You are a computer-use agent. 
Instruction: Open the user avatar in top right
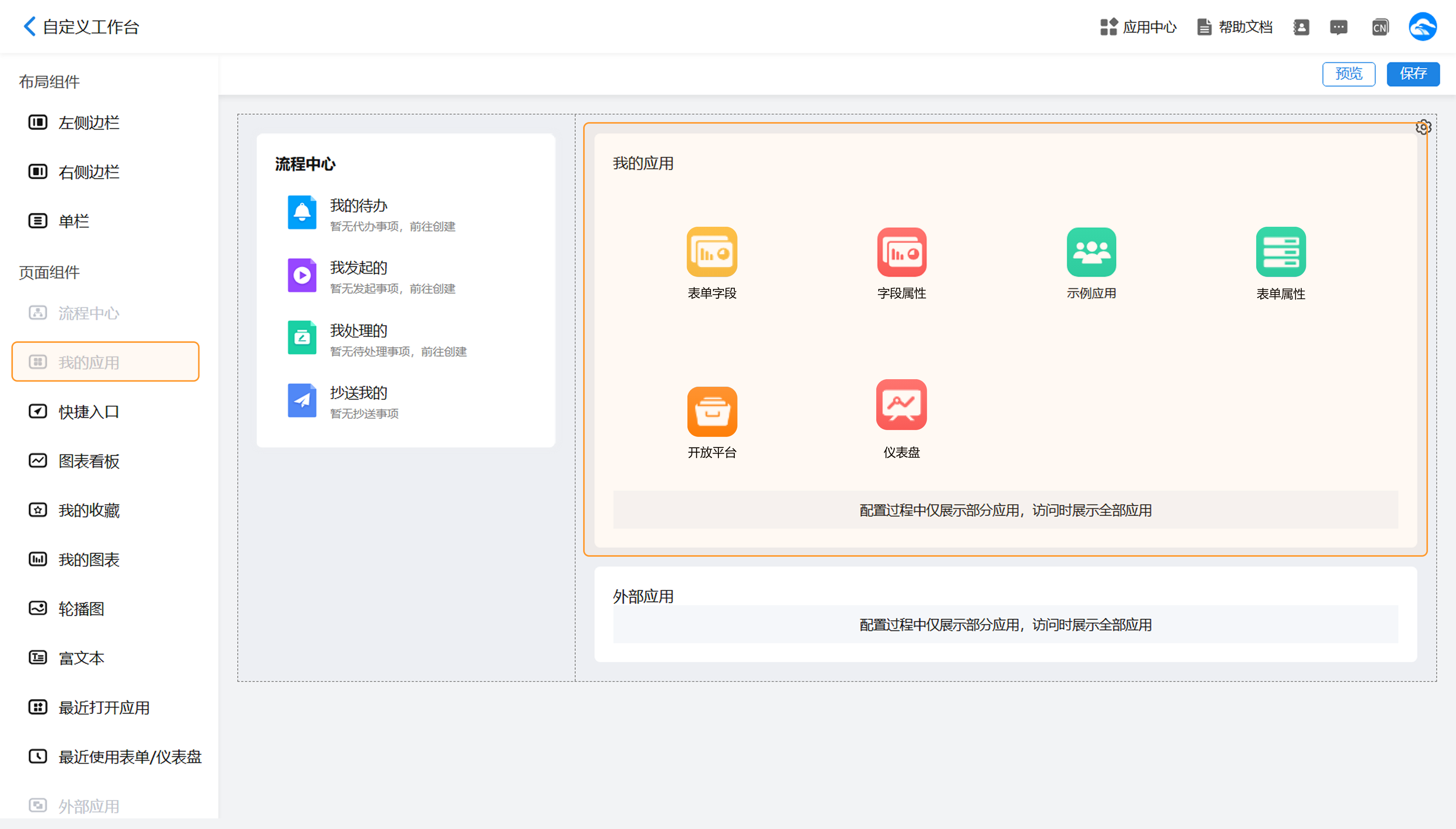(x=1422, y=27)
